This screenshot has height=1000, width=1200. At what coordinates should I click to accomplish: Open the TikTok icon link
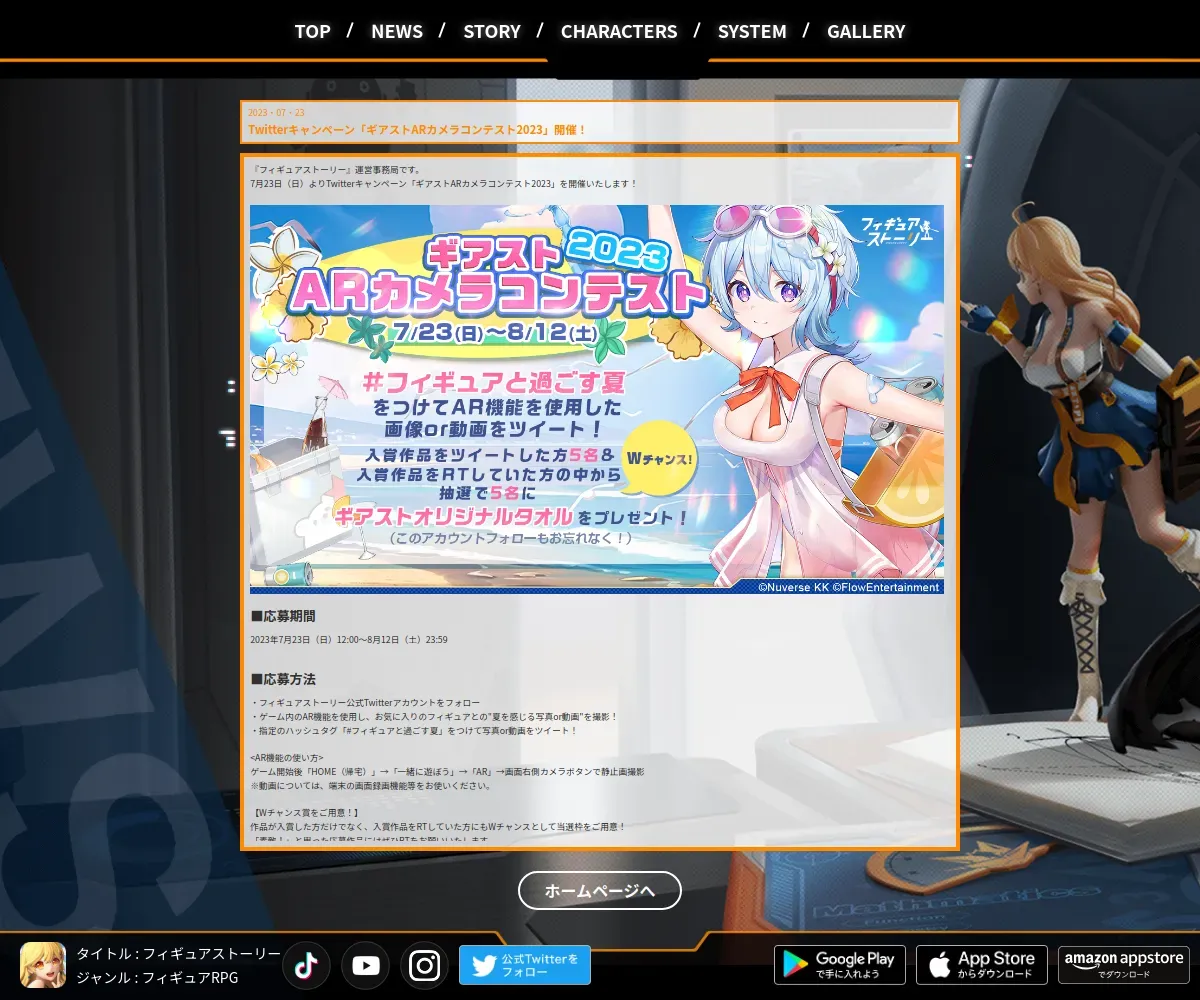click(306, 965)
